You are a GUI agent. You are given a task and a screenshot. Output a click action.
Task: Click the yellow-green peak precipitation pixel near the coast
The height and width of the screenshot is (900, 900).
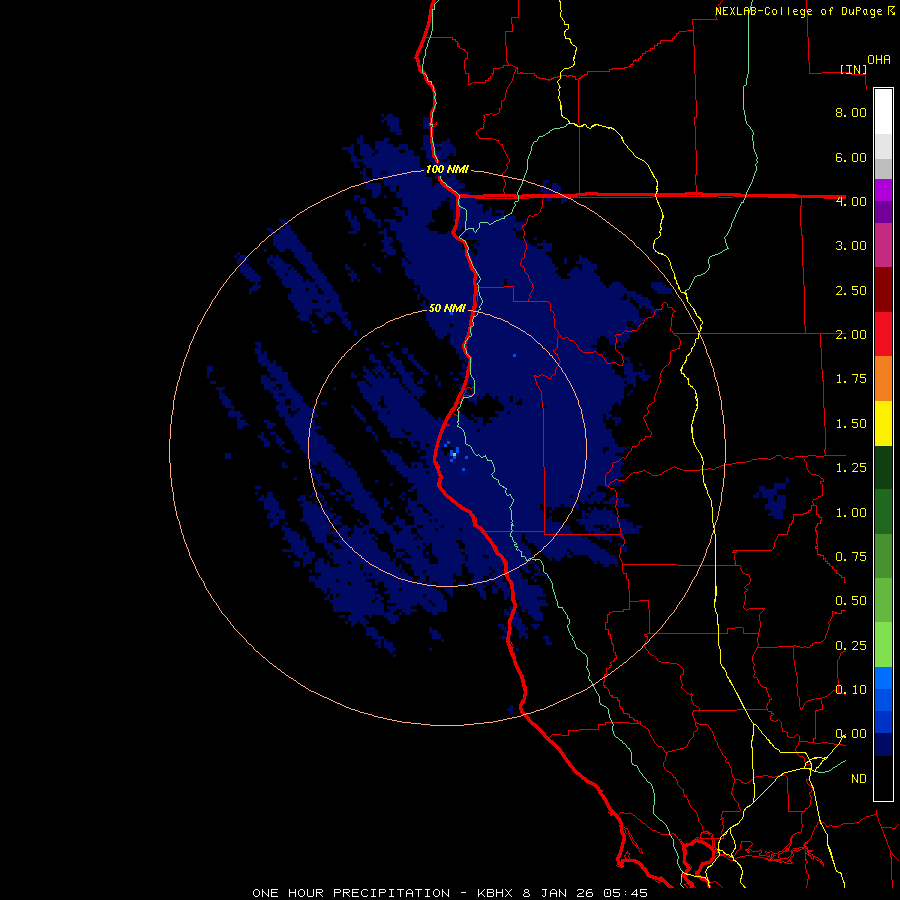(454, 455)
